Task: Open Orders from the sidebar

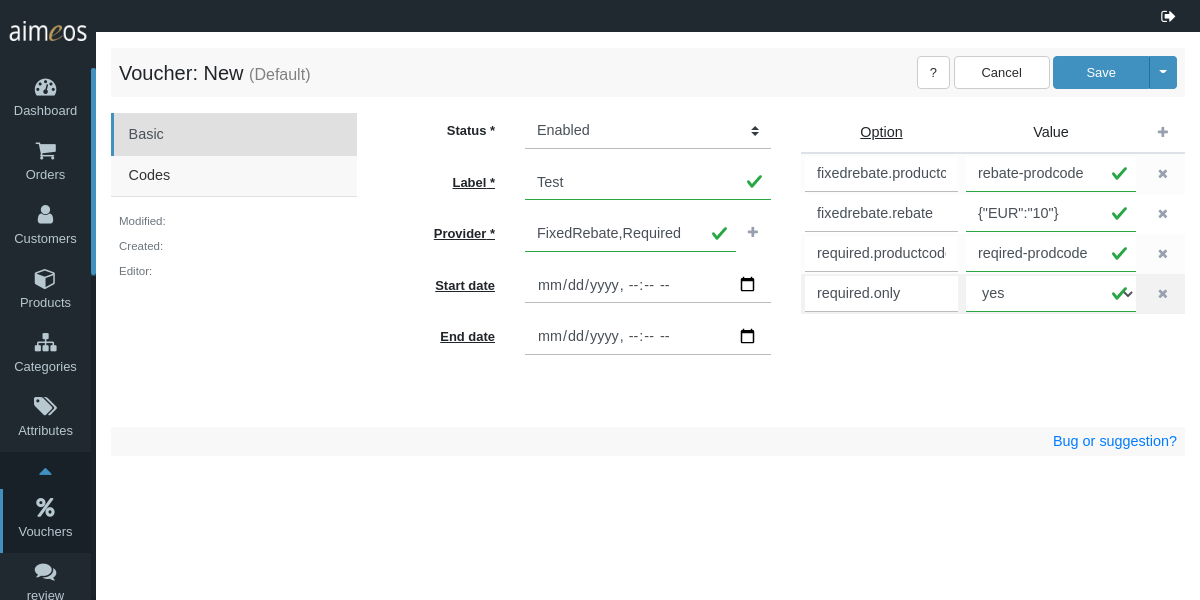Action: (45, 162)
